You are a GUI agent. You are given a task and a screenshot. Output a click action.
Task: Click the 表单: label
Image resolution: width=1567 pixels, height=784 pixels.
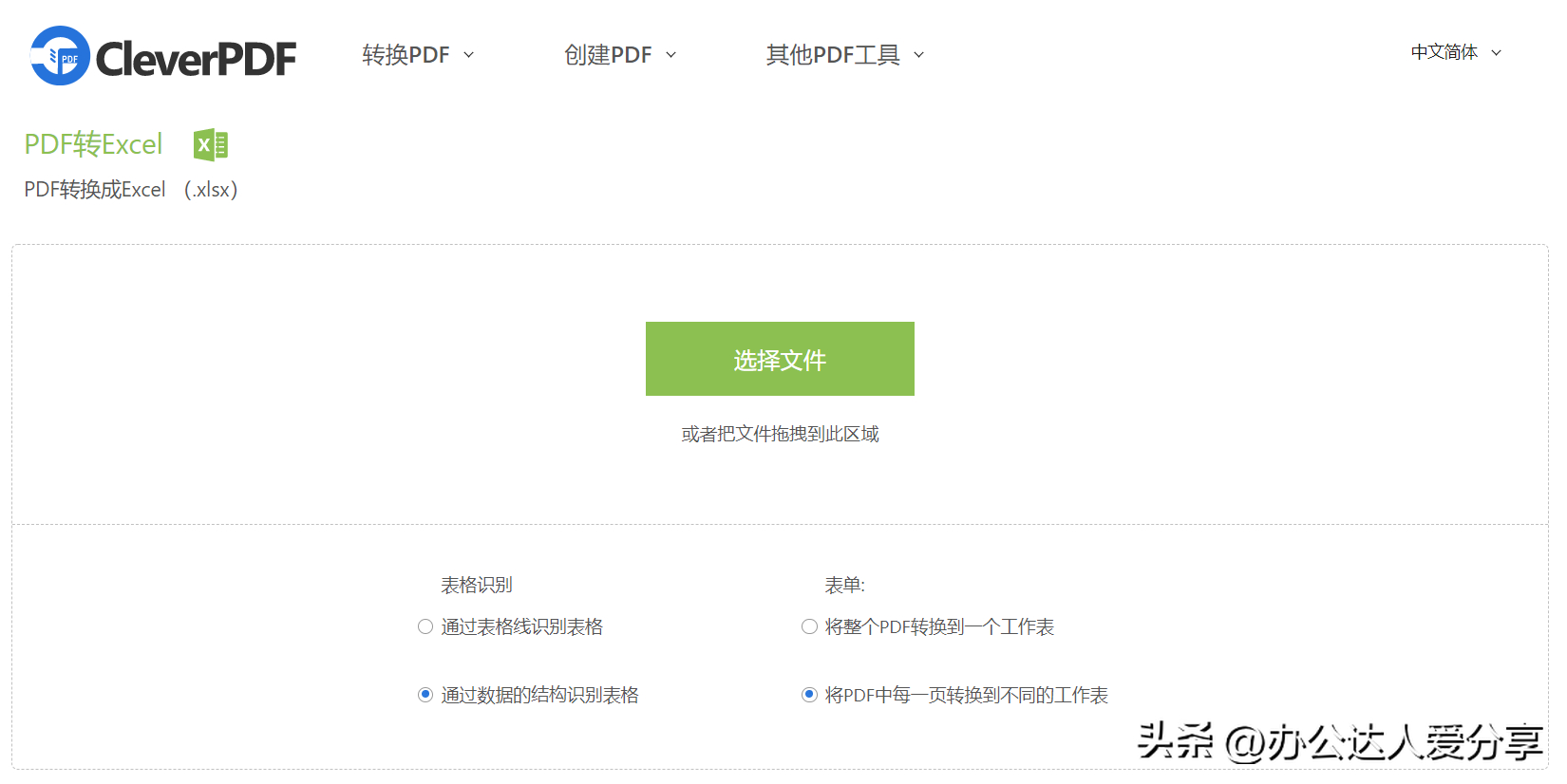(844, 585)
